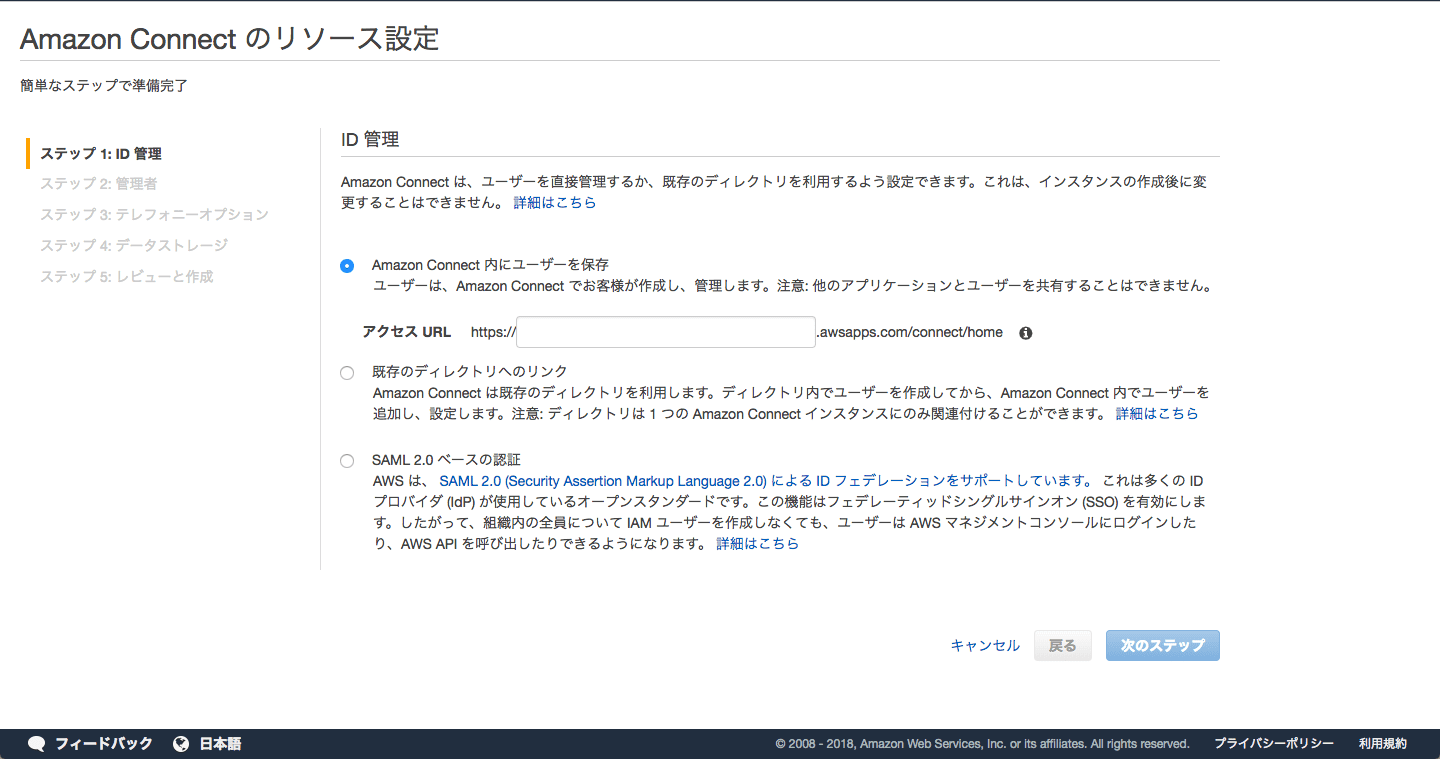Viewport: 1440px width, 759px height.
Task: Click '.awsapps.com/connect/home' URL suffix text
Action: (x=910, y=332)
